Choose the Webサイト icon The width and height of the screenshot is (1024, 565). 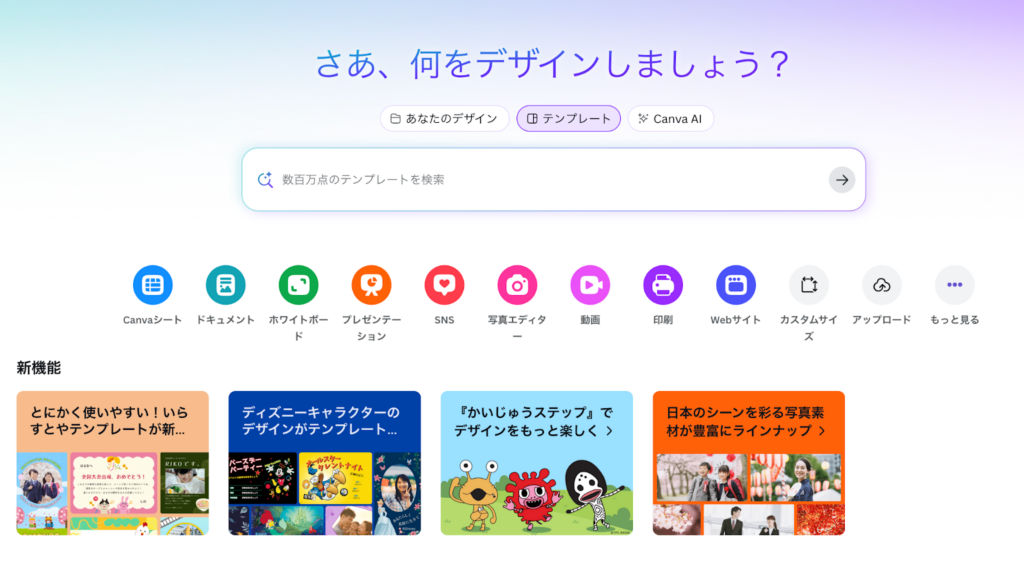[x=736, y=285]
